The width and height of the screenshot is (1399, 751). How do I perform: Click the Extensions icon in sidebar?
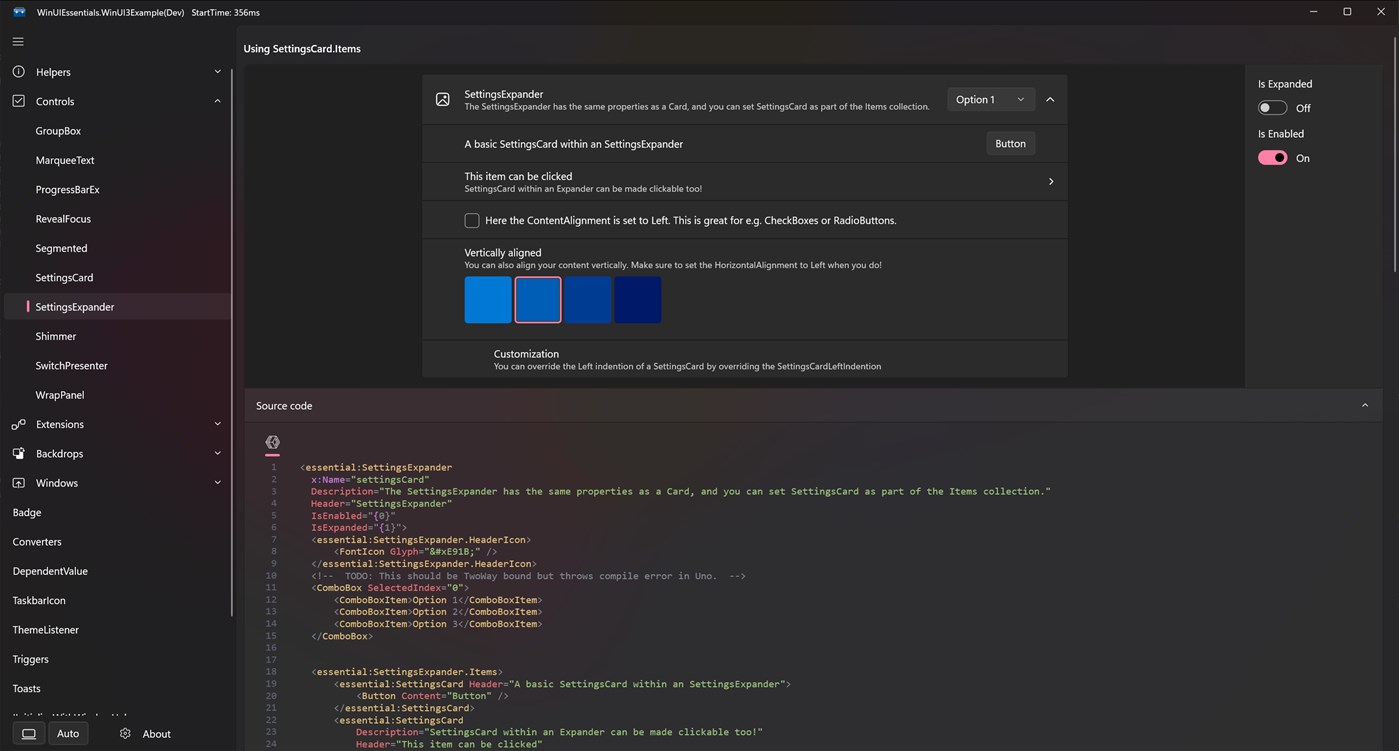(x=18, y=424)
